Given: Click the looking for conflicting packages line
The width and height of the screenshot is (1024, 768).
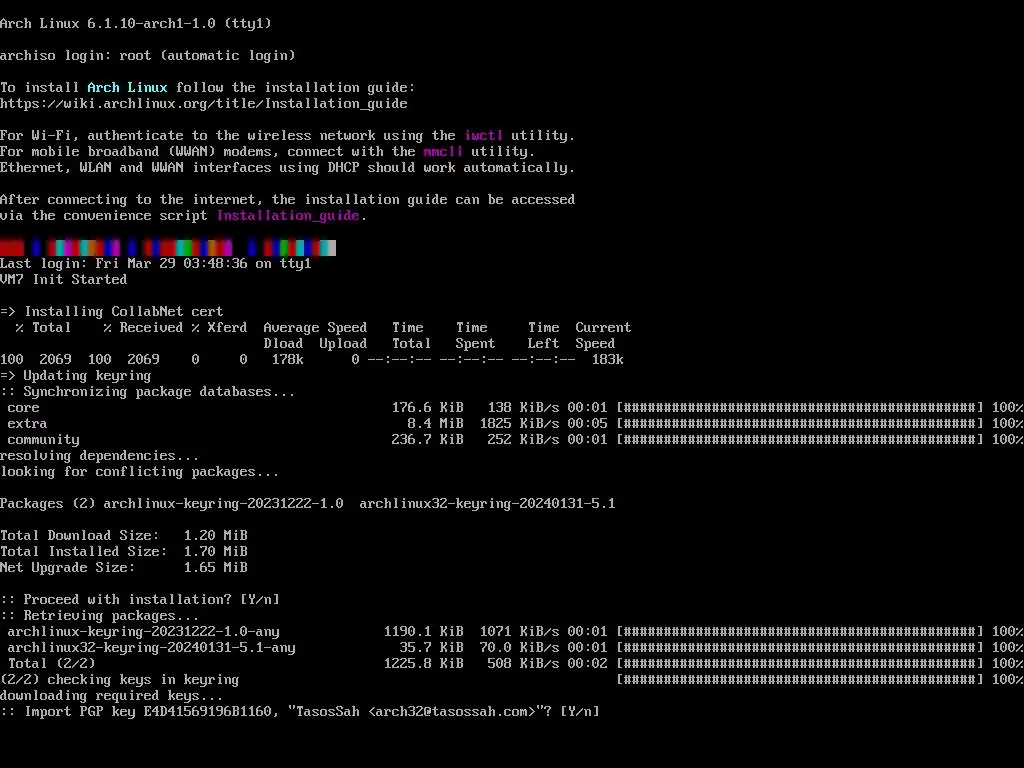Looking at the screenshot, I should pos(140,472).
